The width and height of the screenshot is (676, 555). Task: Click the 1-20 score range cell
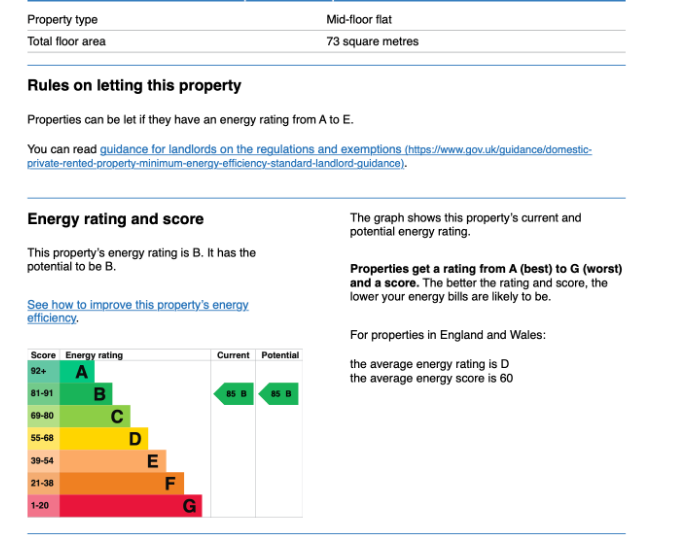(43, 506)
